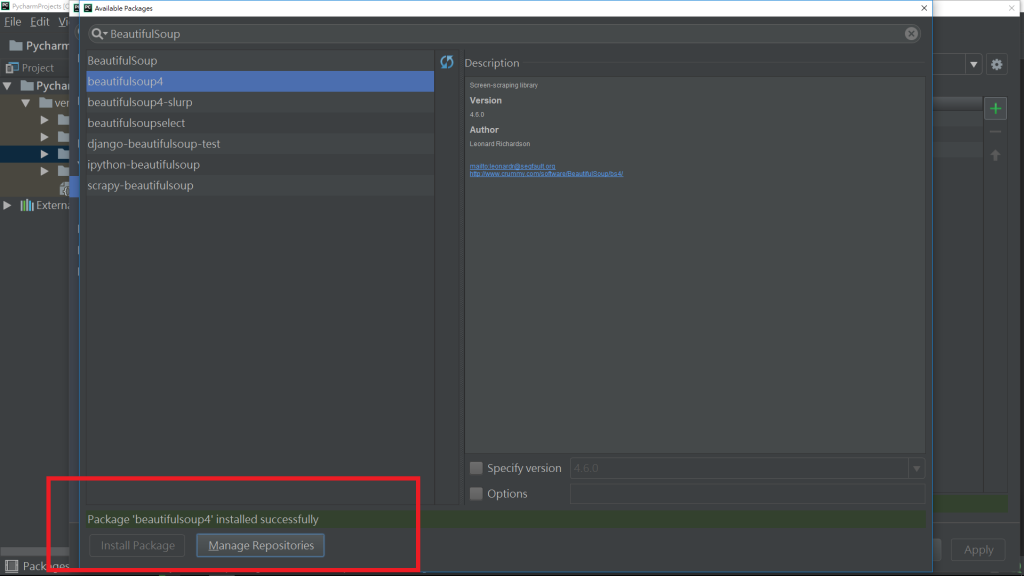Click the External Libraries icon
The image size is (1024, 576).
pyautogui.click(x=26, y=205)
